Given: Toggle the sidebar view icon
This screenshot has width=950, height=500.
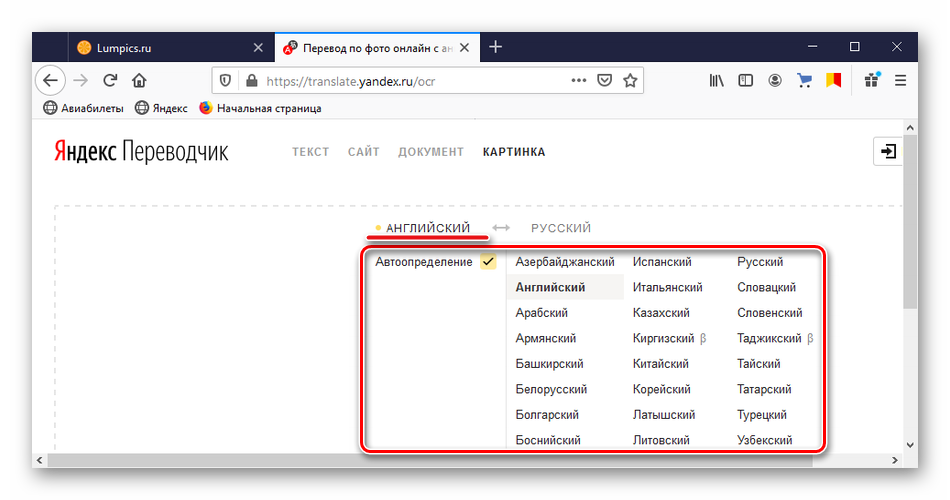Looking at the screenshot, I should tap(745, 81).
